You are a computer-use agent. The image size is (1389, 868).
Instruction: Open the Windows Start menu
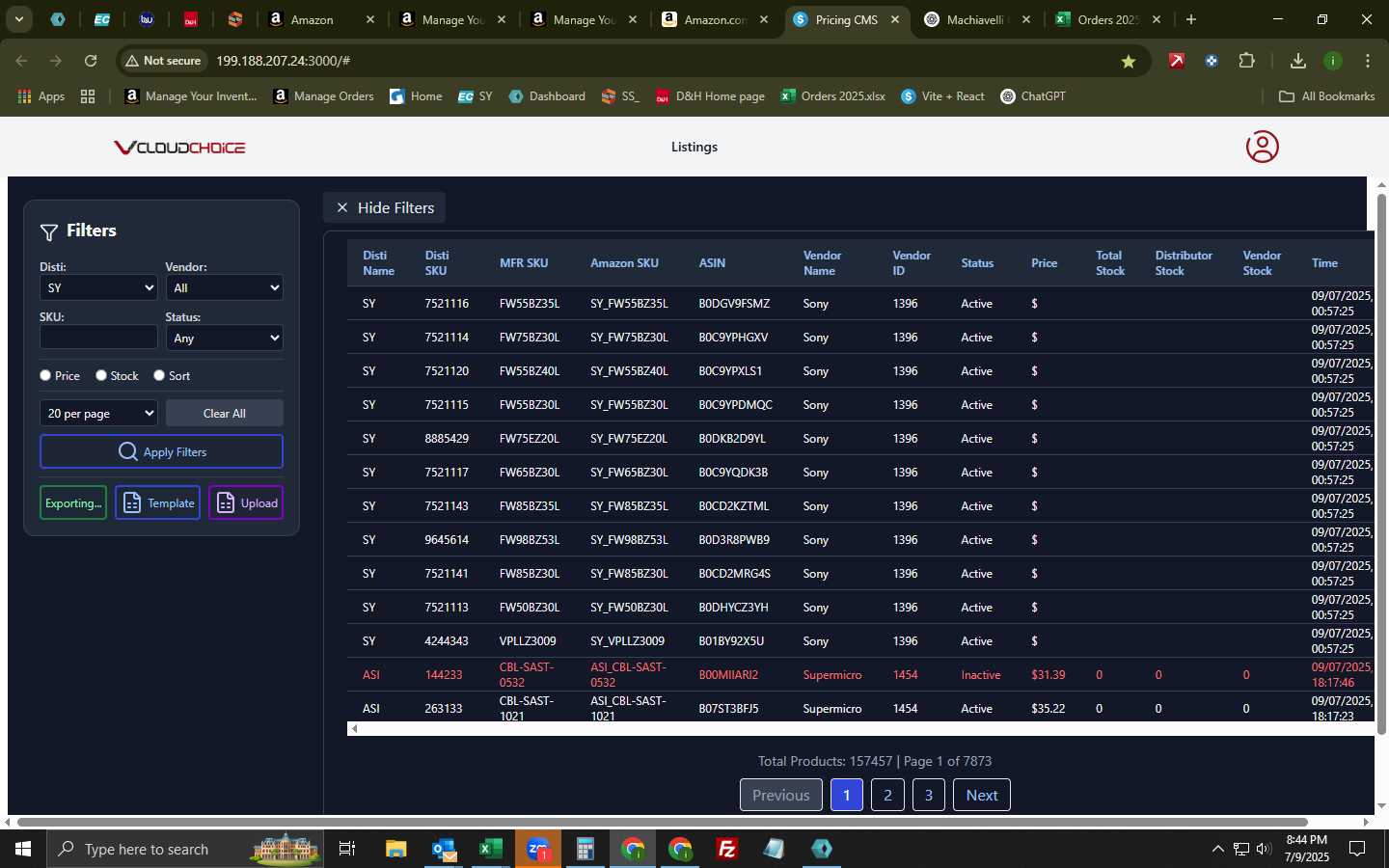pos(23,849)
